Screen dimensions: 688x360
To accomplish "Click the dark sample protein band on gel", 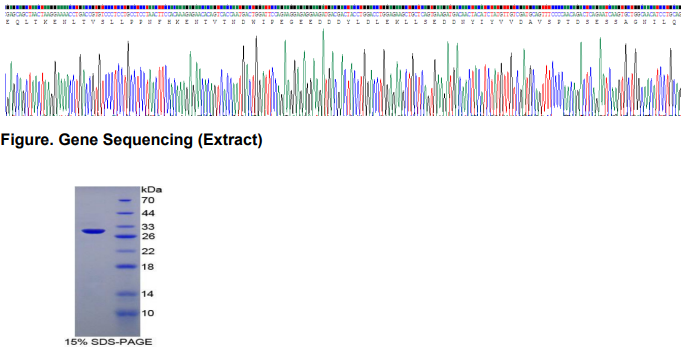I will point(93,231).
